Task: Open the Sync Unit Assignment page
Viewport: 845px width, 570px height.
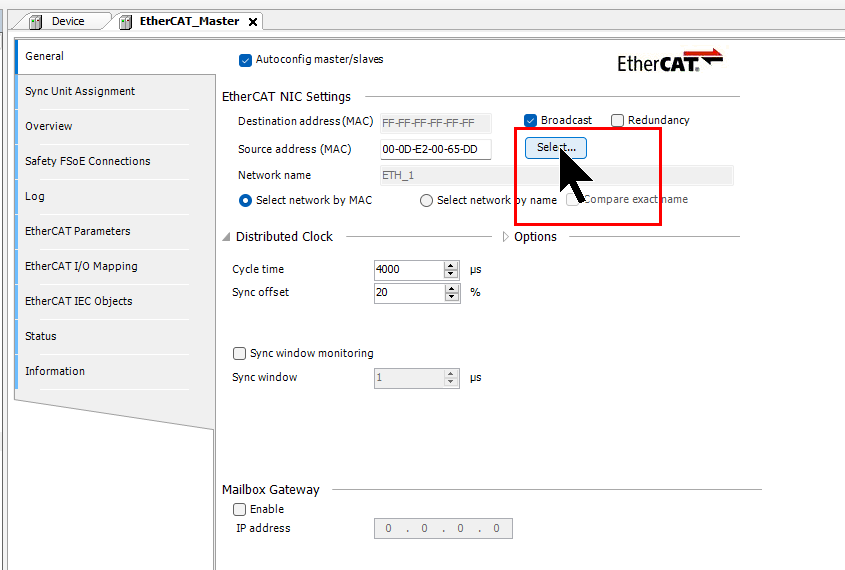Action: [80, 92]
